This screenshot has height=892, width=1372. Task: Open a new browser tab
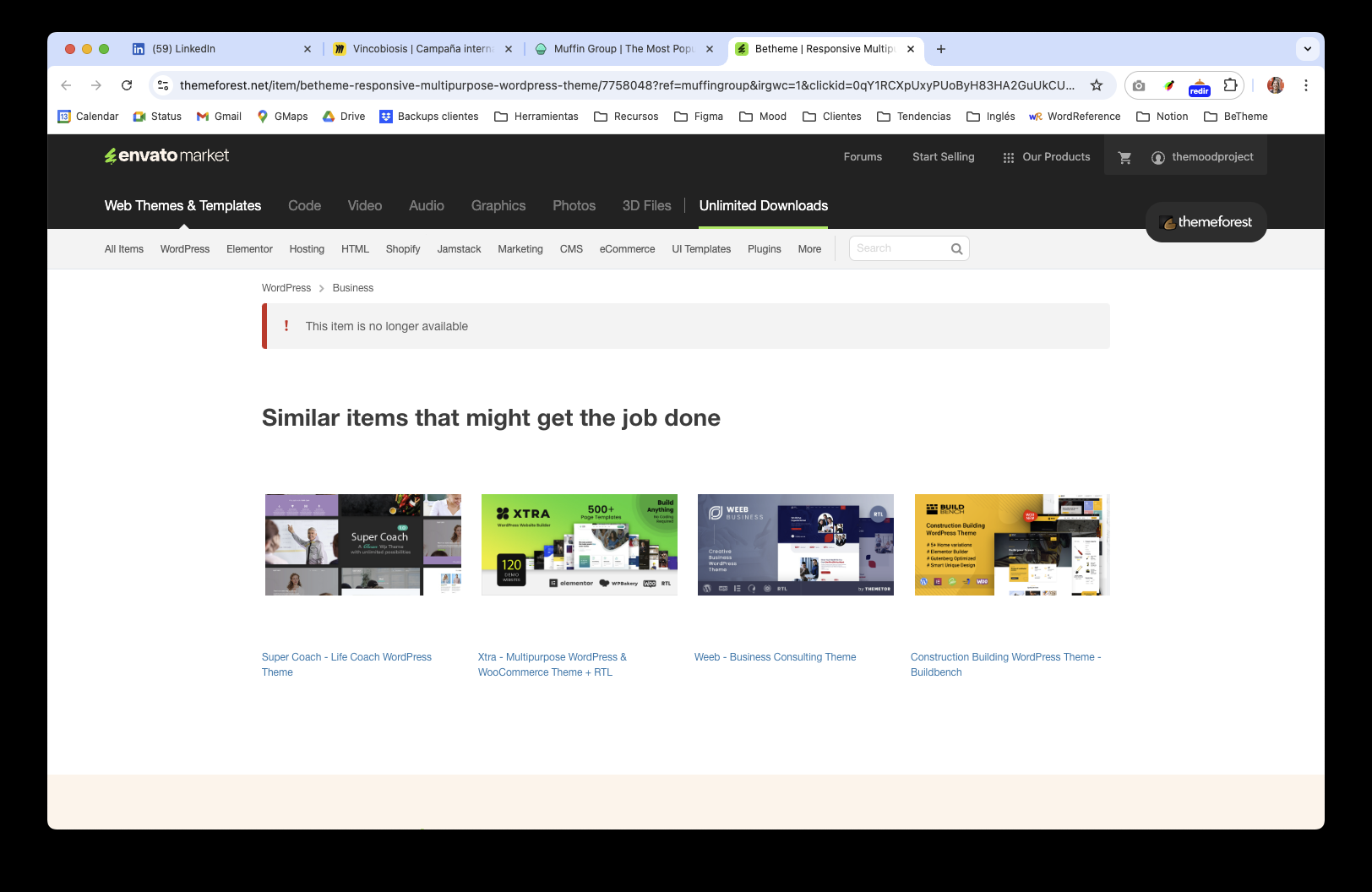pyautogui.click(x=941, y=49)
